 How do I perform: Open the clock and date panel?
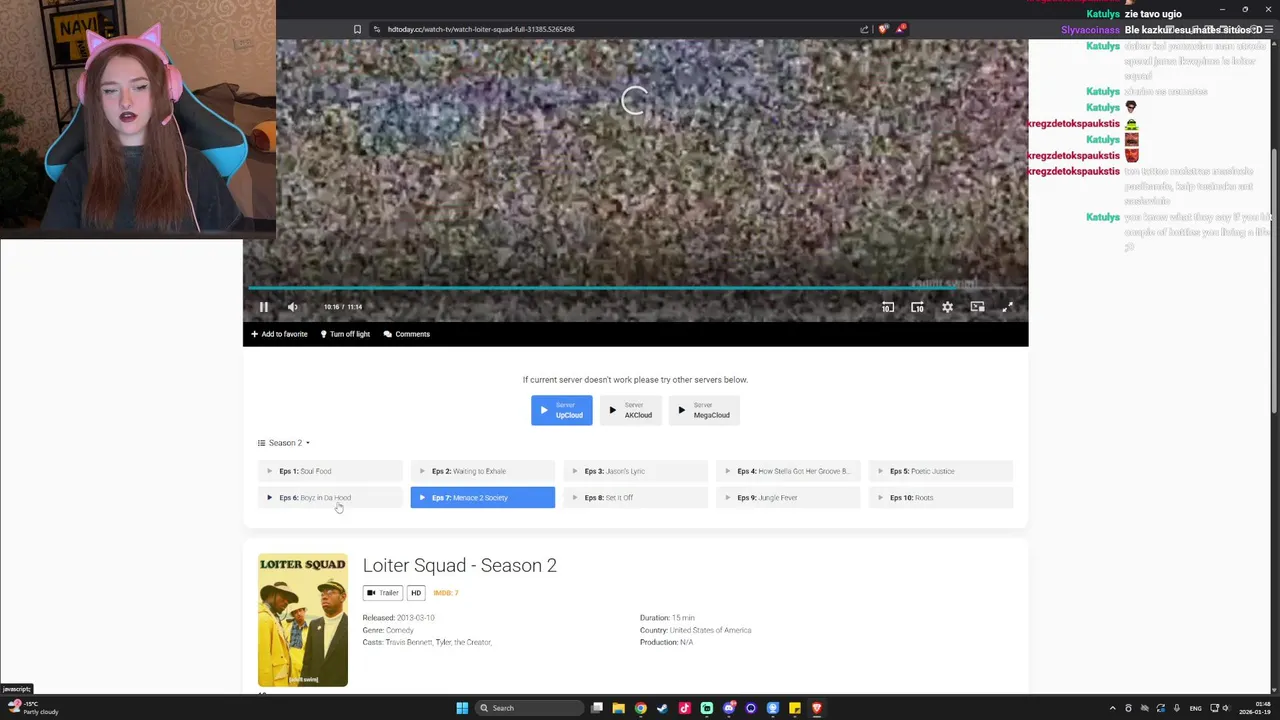(1254, 708)
